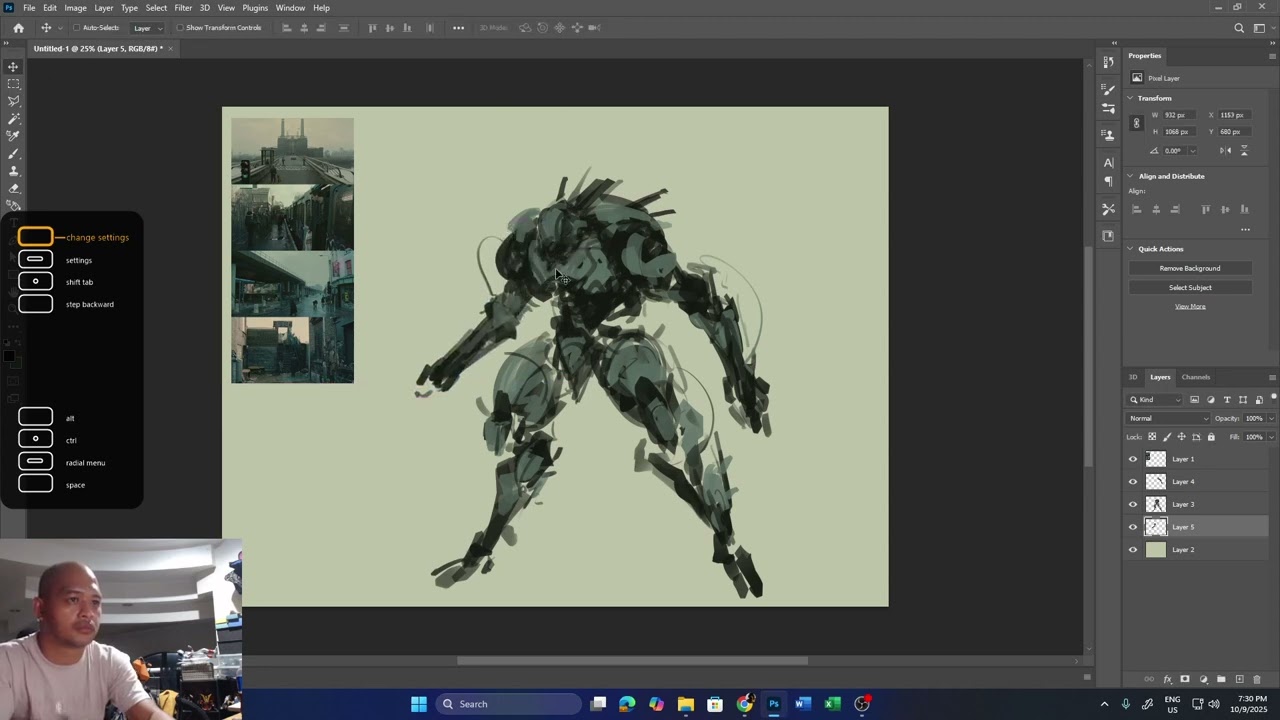Open the Select menu

click(156, 8)
